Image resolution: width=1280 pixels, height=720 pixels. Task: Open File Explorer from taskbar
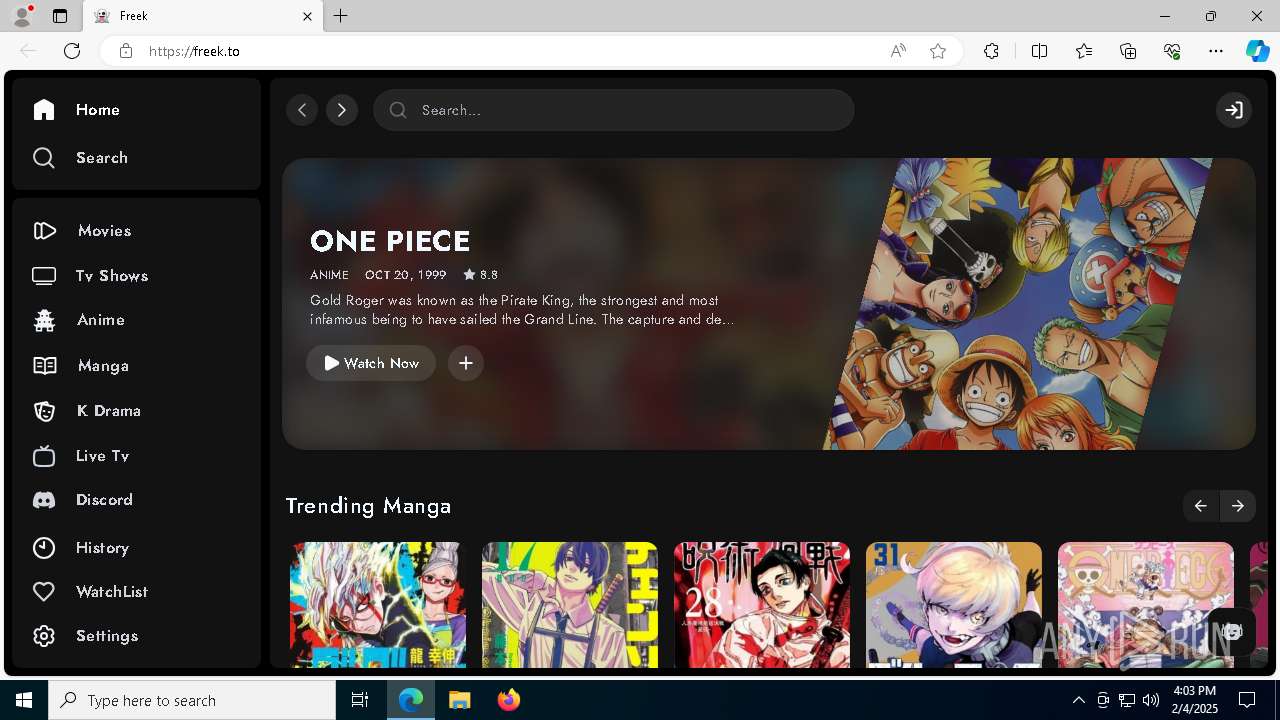click(x=459, y=700)
